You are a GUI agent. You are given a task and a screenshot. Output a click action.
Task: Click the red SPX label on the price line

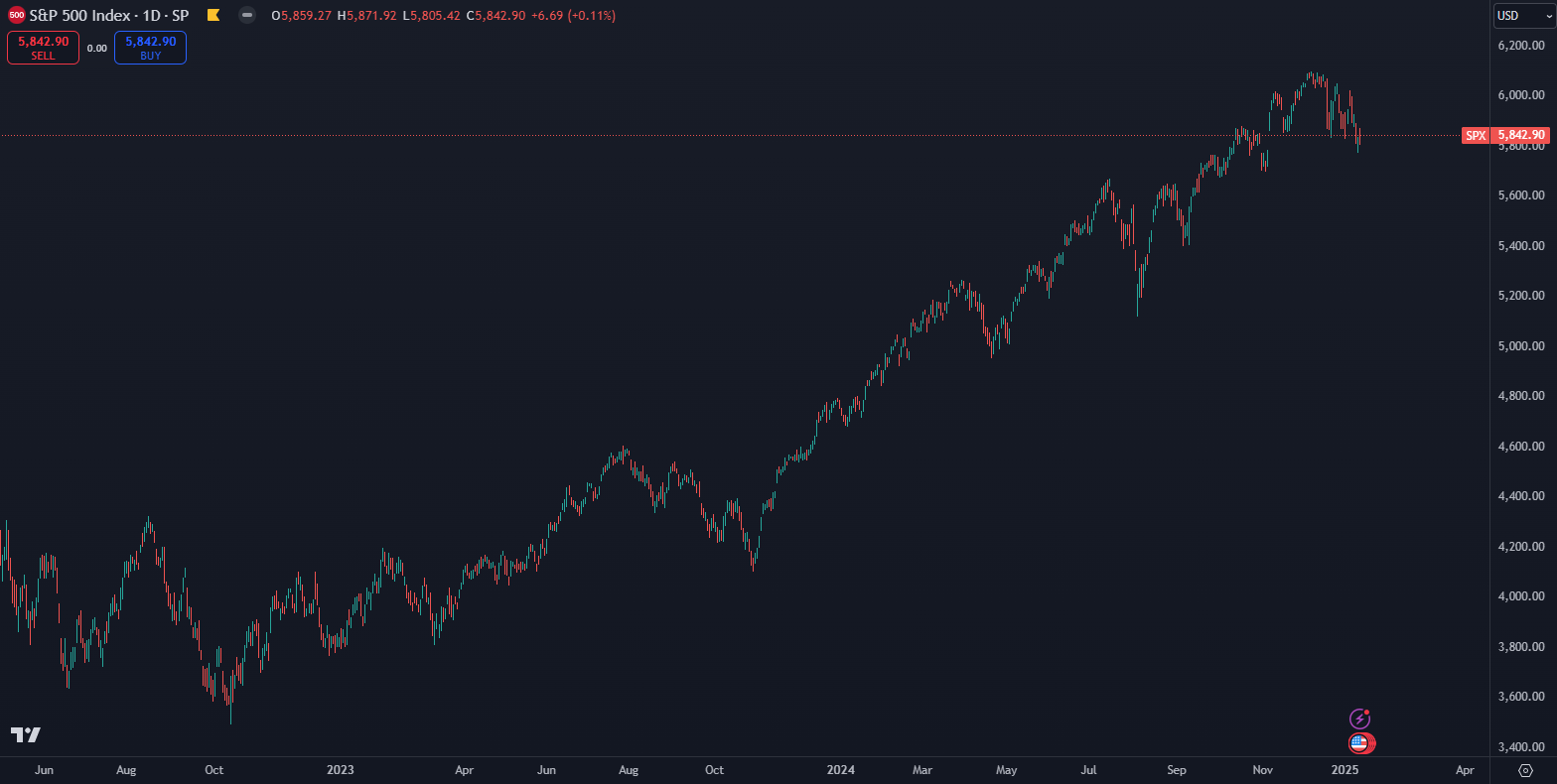[x=1476, y=135]
